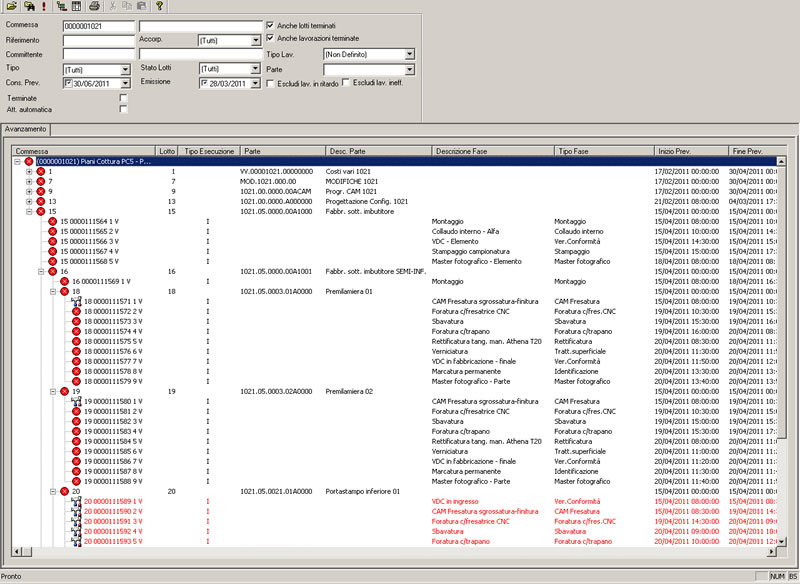The image size is (800, 584).
Task: Enable the 'Escludi lav. in ritardo' checkbox
Action: click(270, 83)
